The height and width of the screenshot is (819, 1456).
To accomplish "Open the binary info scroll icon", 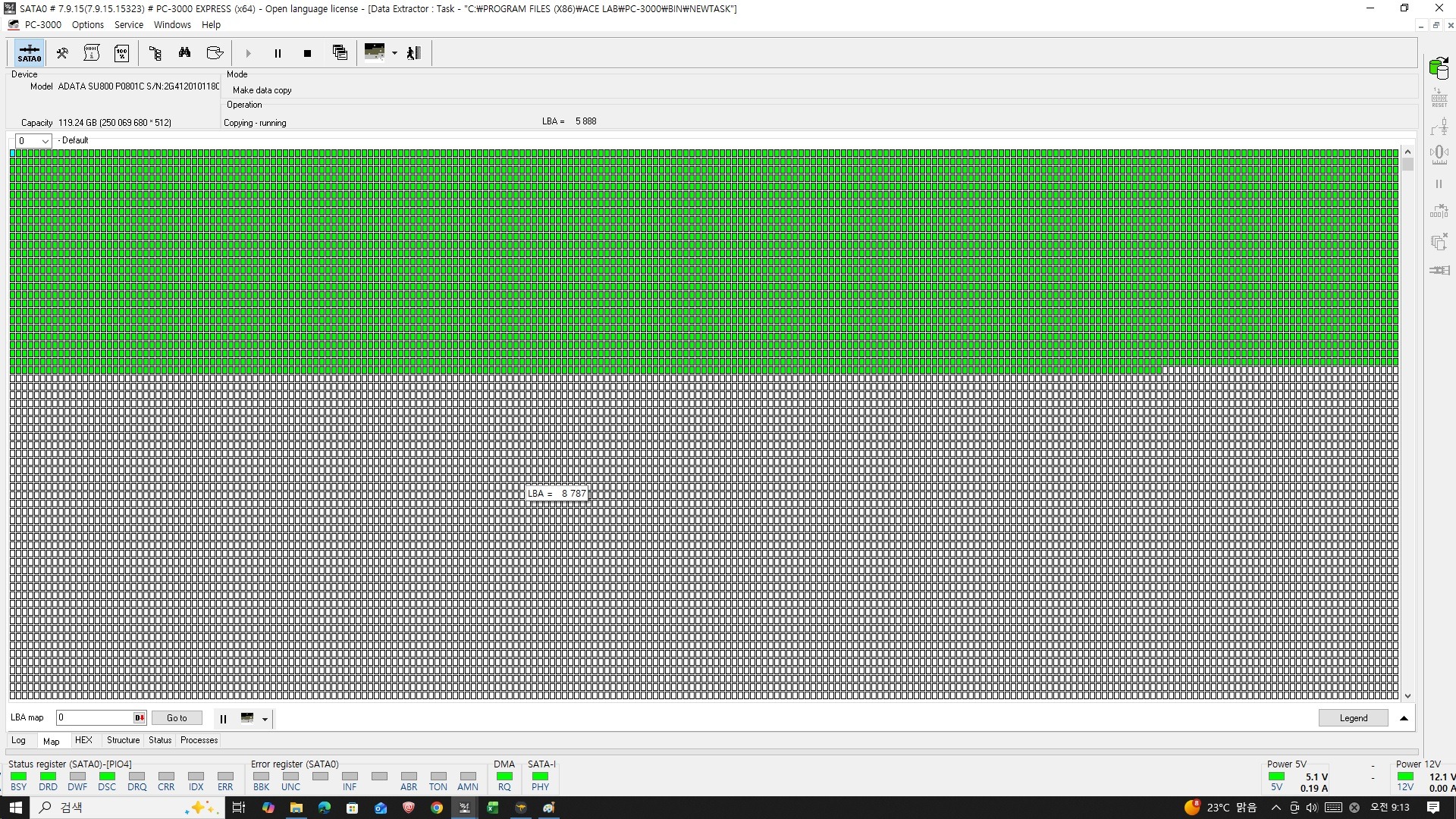I will click(x=92, y=53).
